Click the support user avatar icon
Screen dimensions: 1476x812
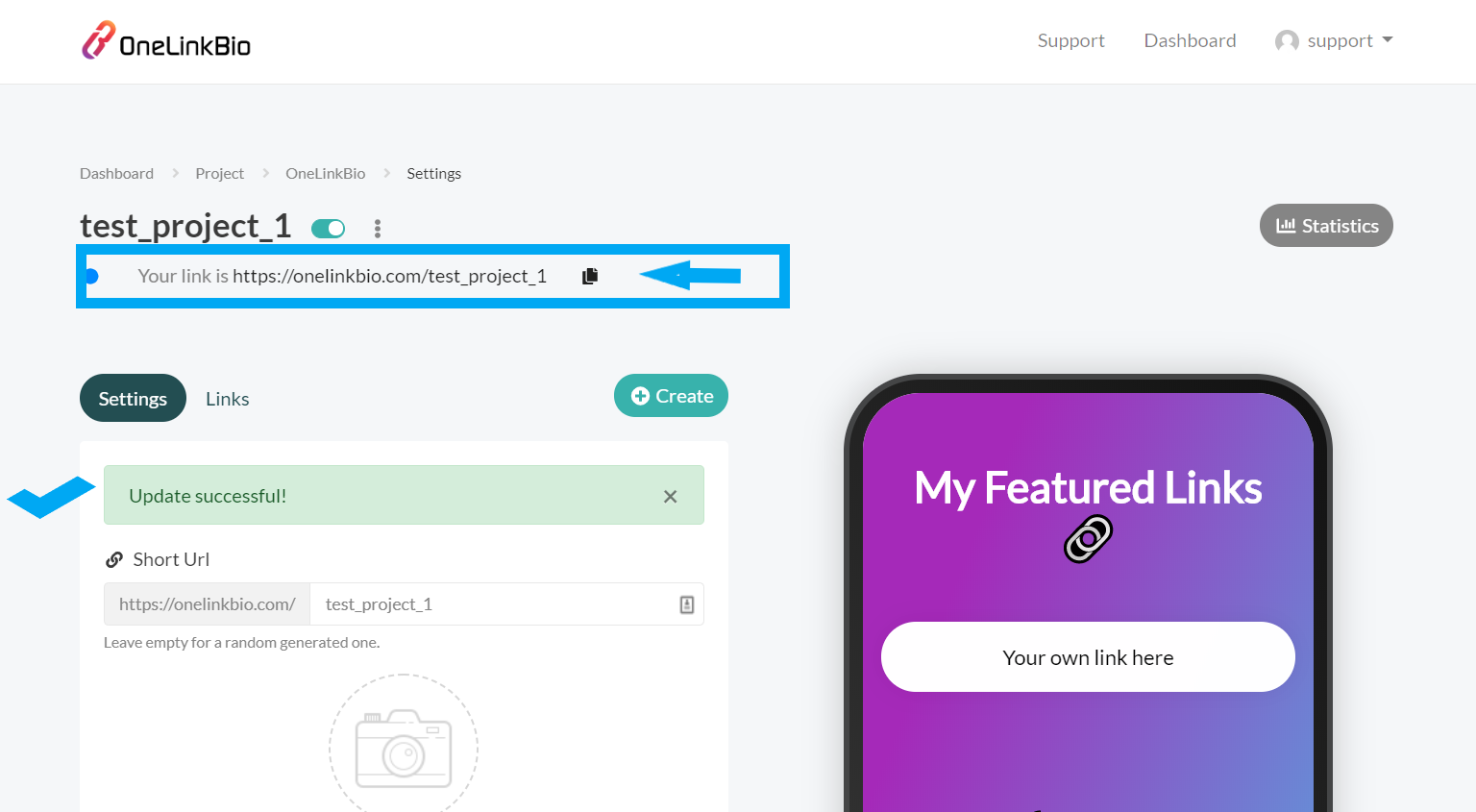[x=1287, y=41]
